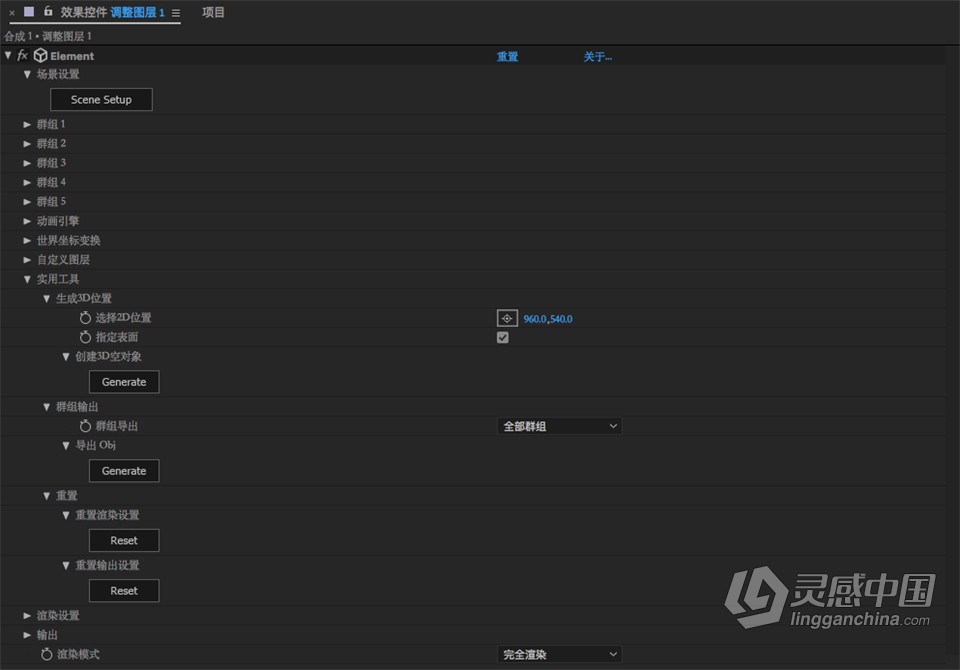Expand 群组 5

coord(27,201)
